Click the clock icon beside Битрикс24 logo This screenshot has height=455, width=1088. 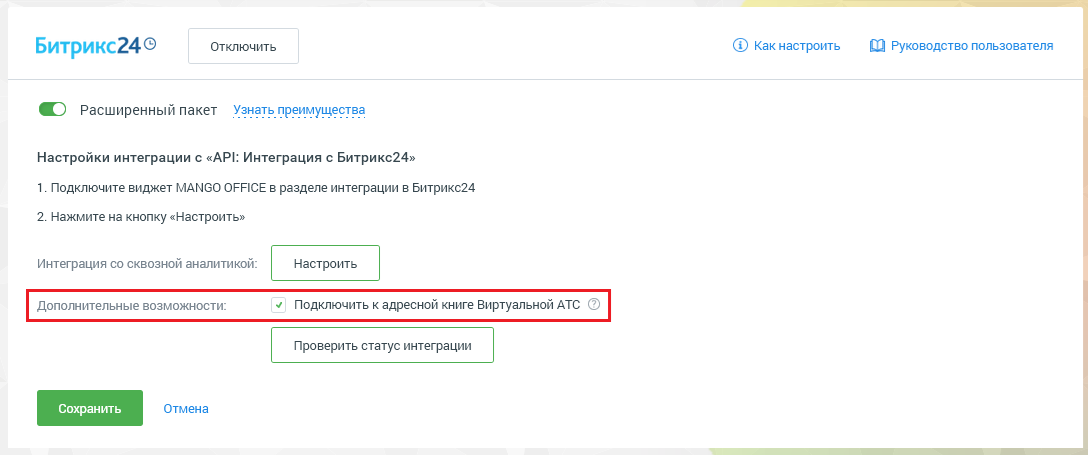tap(150, 44)
